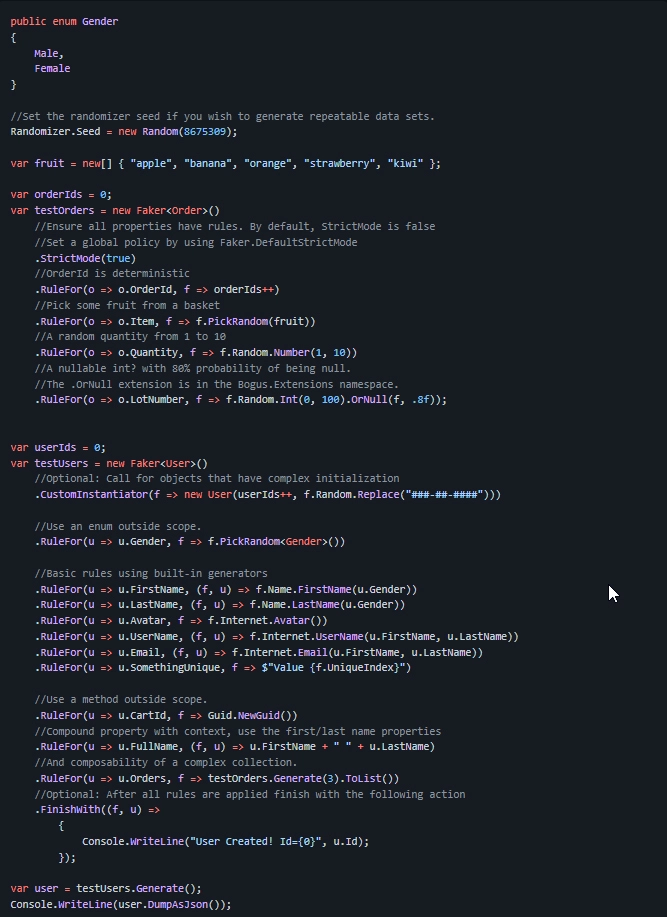Click the FinishWith method name
This screenshot has width=667, height=917.
coord(72,810)
